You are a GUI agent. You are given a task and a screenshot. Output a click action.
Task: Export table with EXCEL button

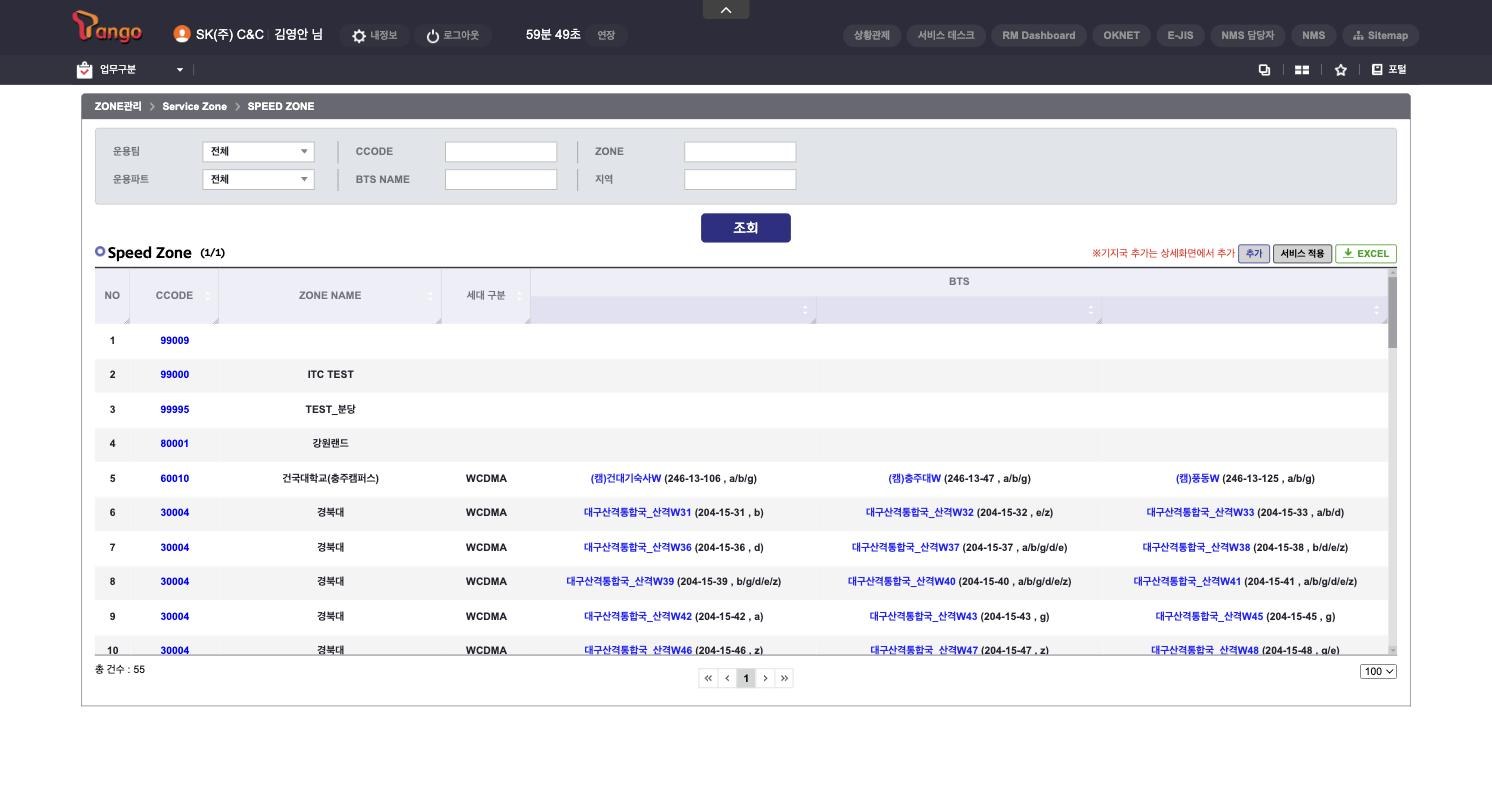point(1366,254)
